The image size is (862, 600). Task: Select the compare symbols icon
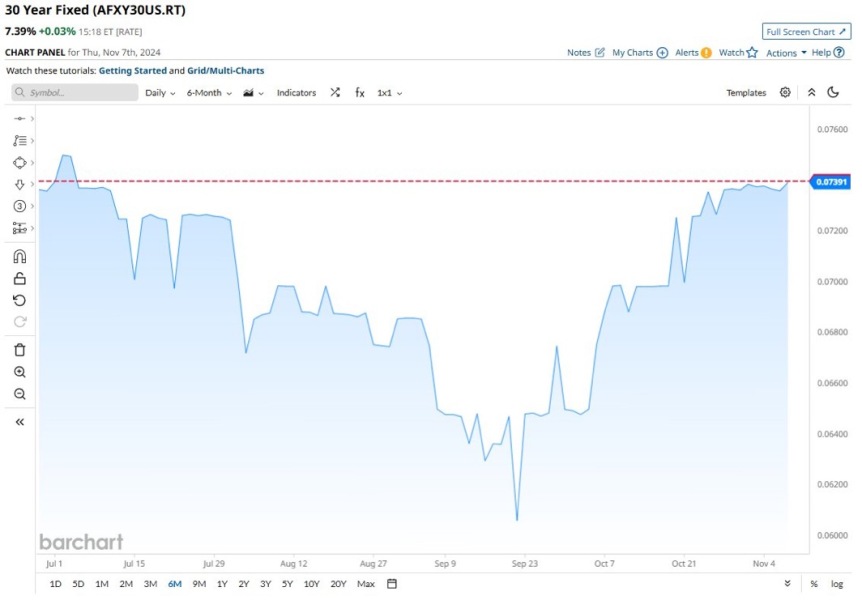pos(334,92)
